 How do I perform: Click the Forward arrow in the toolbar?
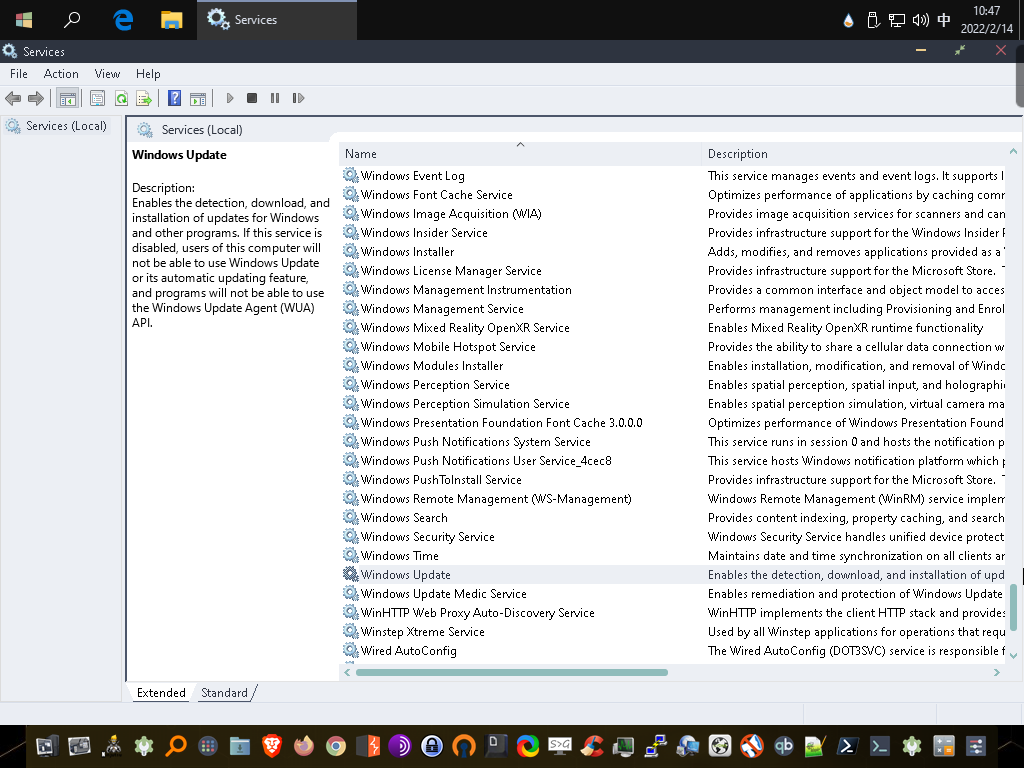point(36,99)
